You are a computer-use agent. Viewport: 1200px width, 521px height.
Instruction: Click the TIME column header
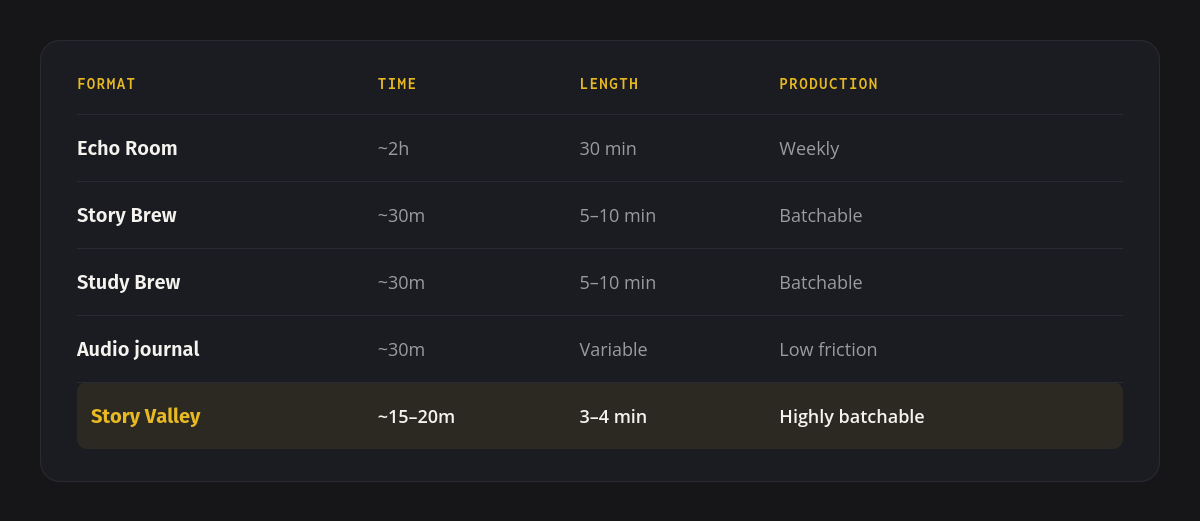pos(397,84)
